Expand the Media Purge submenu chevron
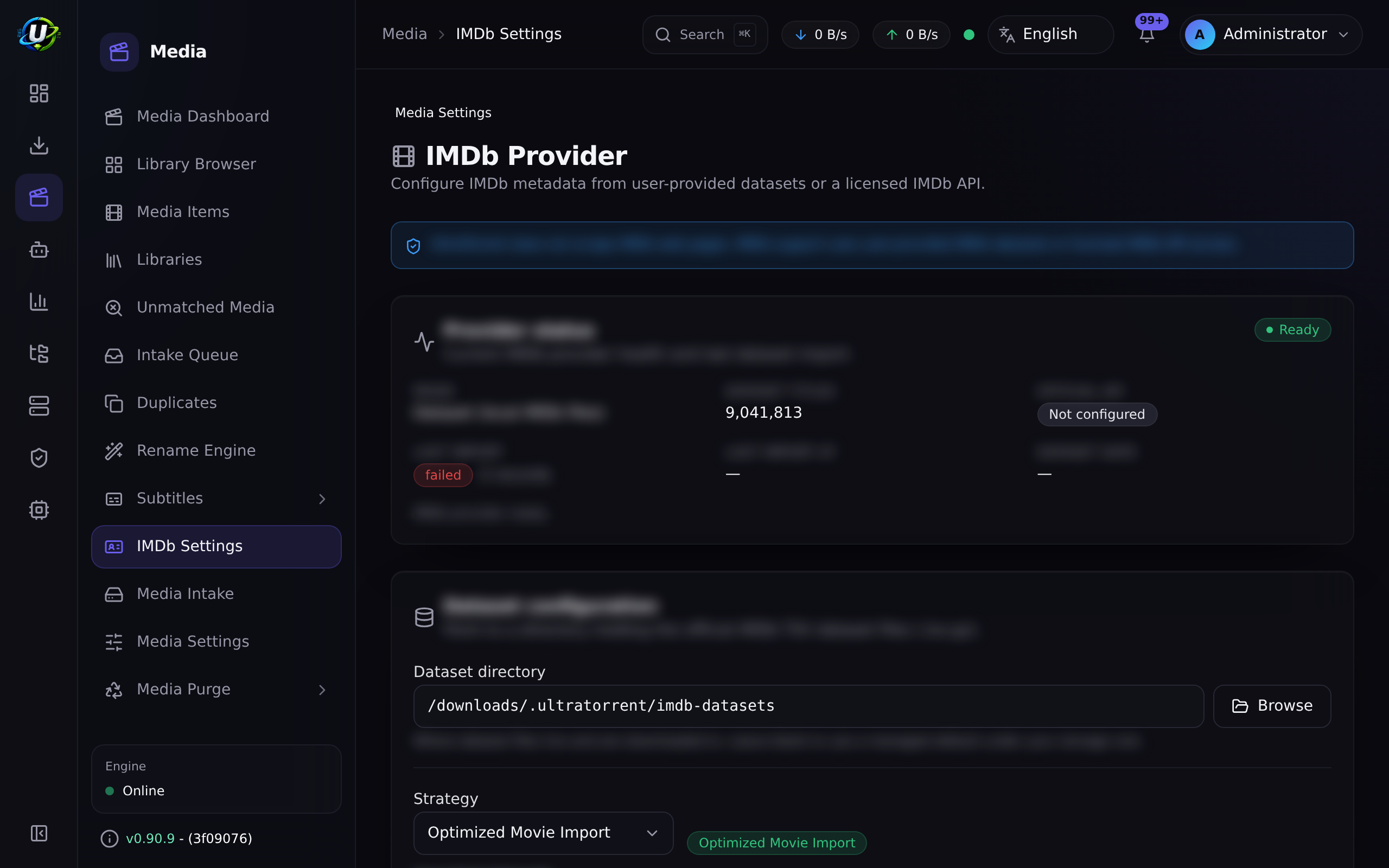This screenshot has width=1389, height=868. pos(322,690)
